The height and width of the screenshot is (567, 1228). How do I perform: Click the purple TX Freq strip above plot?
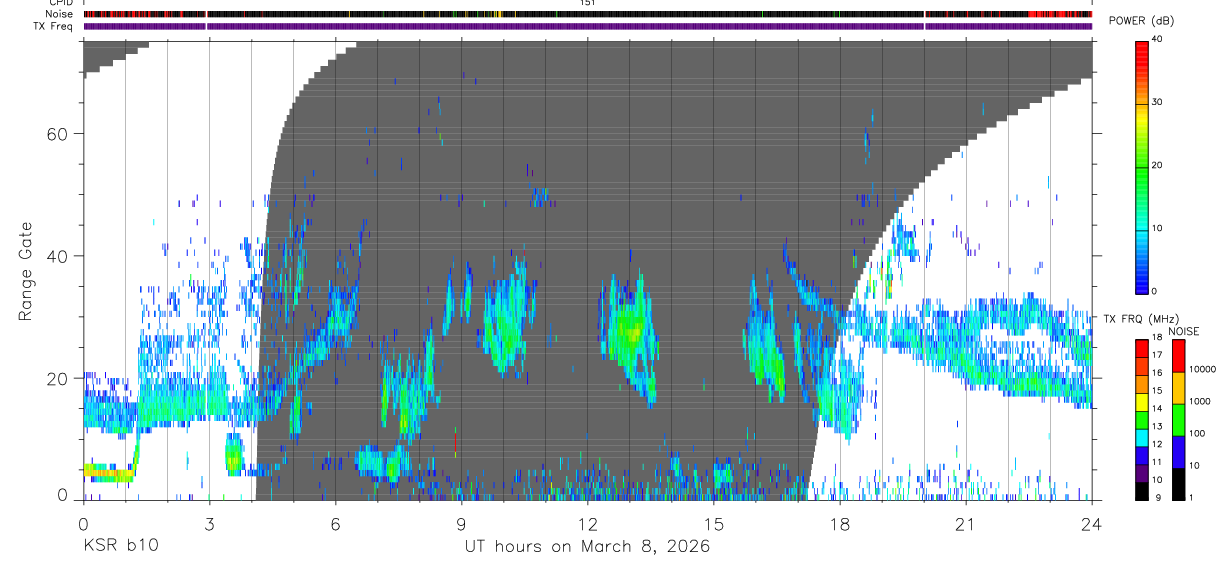click(587, 26)
